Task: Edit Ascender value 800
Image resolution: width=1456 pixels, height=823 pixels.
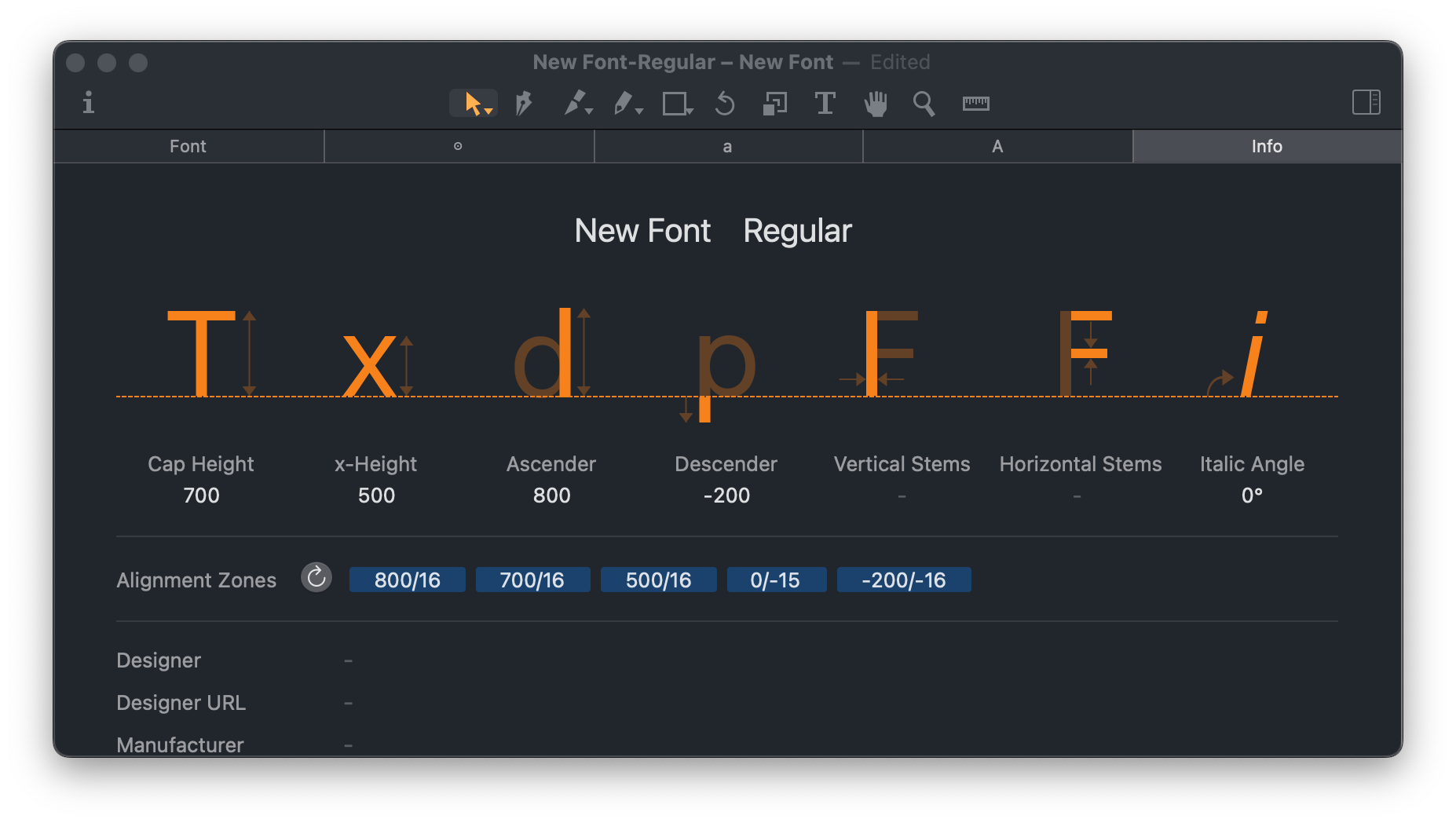Action: 551,496
